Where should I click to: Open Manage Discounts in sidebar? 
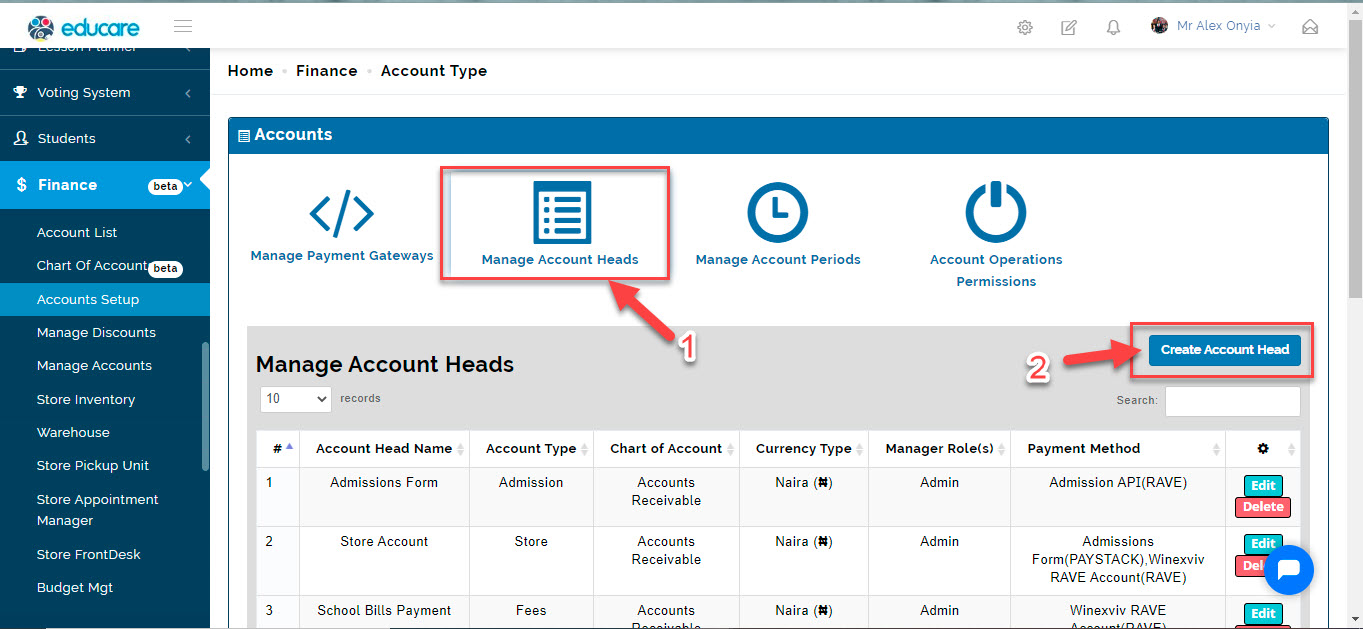[x=96, y=332]
